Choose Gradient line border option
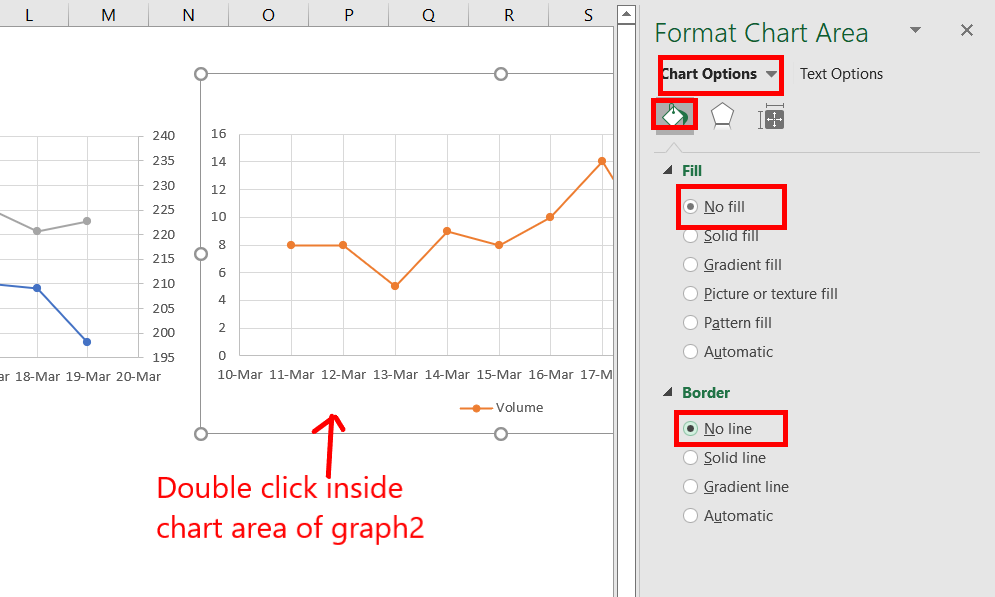Screen dimensions: 995x597 (x=690, y=487)
